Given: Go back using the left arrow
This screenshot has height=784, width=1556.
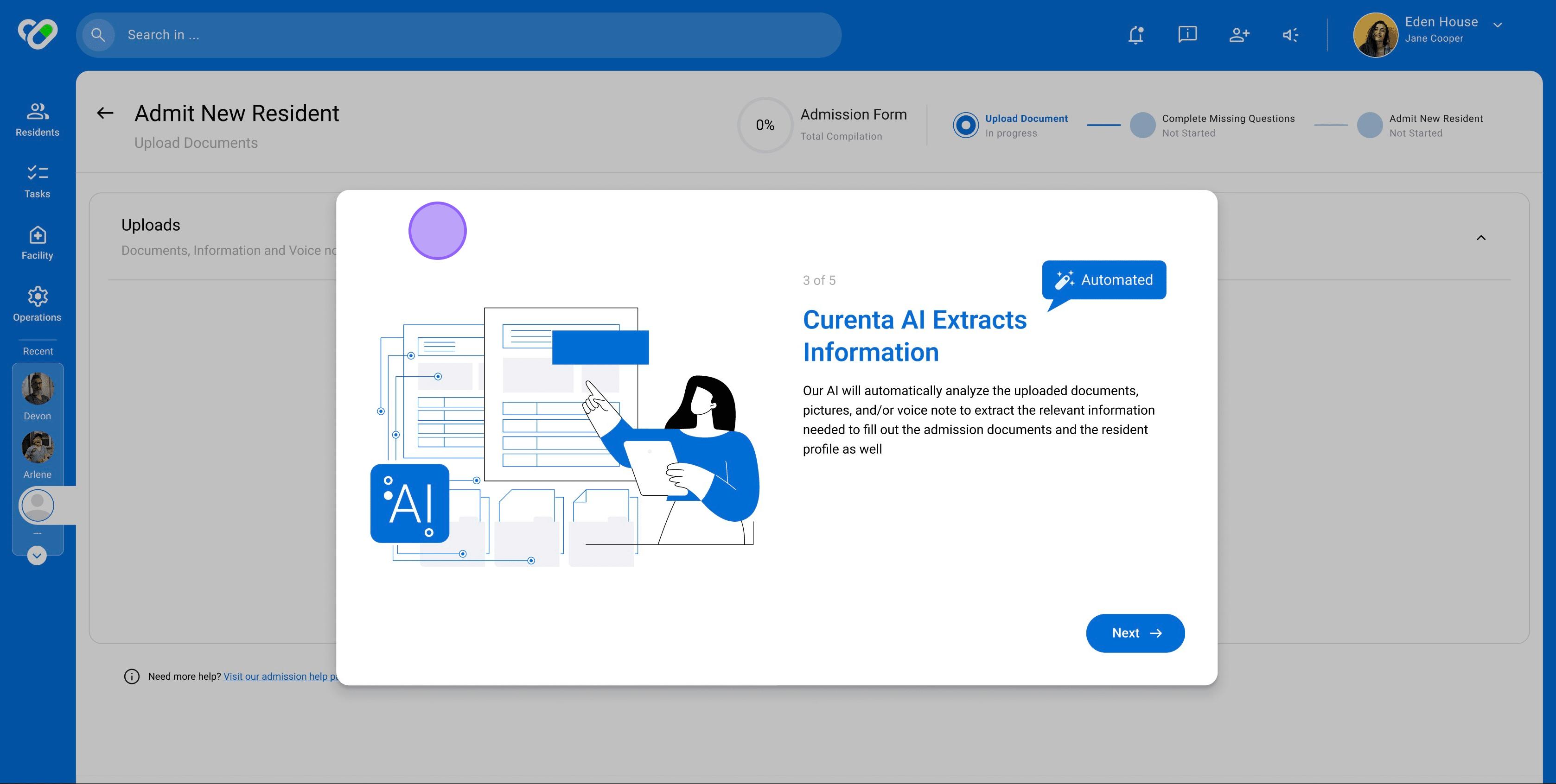Looking at the screenshot, I should pyautogui.click(x=105, y=113).
